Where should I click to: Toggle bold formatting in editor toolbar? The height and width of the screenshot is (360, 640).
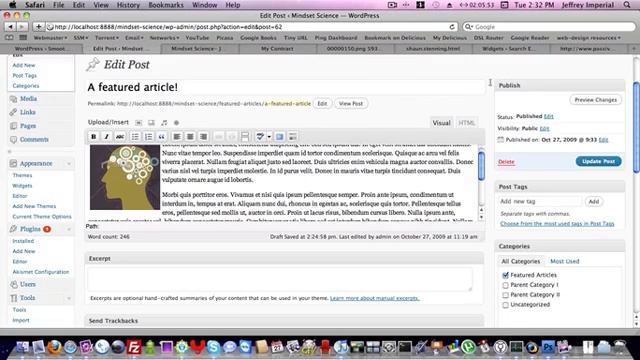pyautogui.click(x=93, y=137)
